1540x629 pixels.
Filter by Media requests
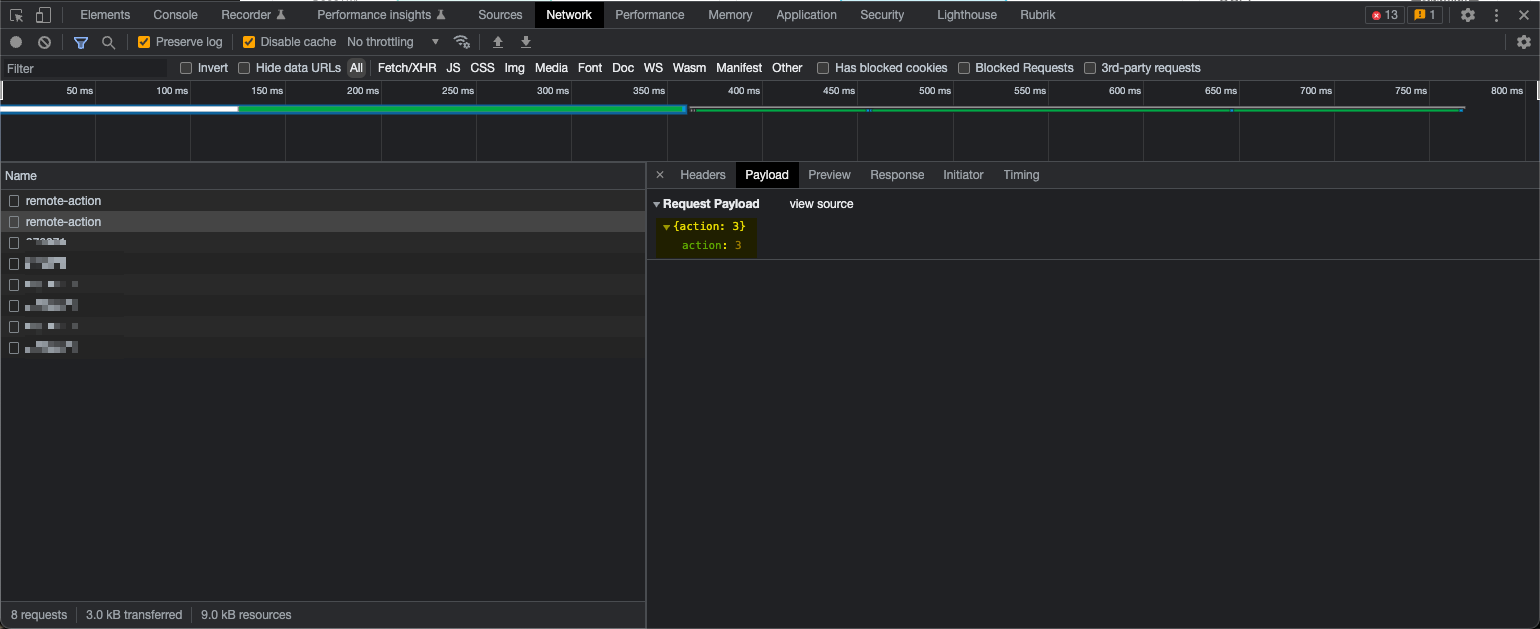click(x=551, y=68)
